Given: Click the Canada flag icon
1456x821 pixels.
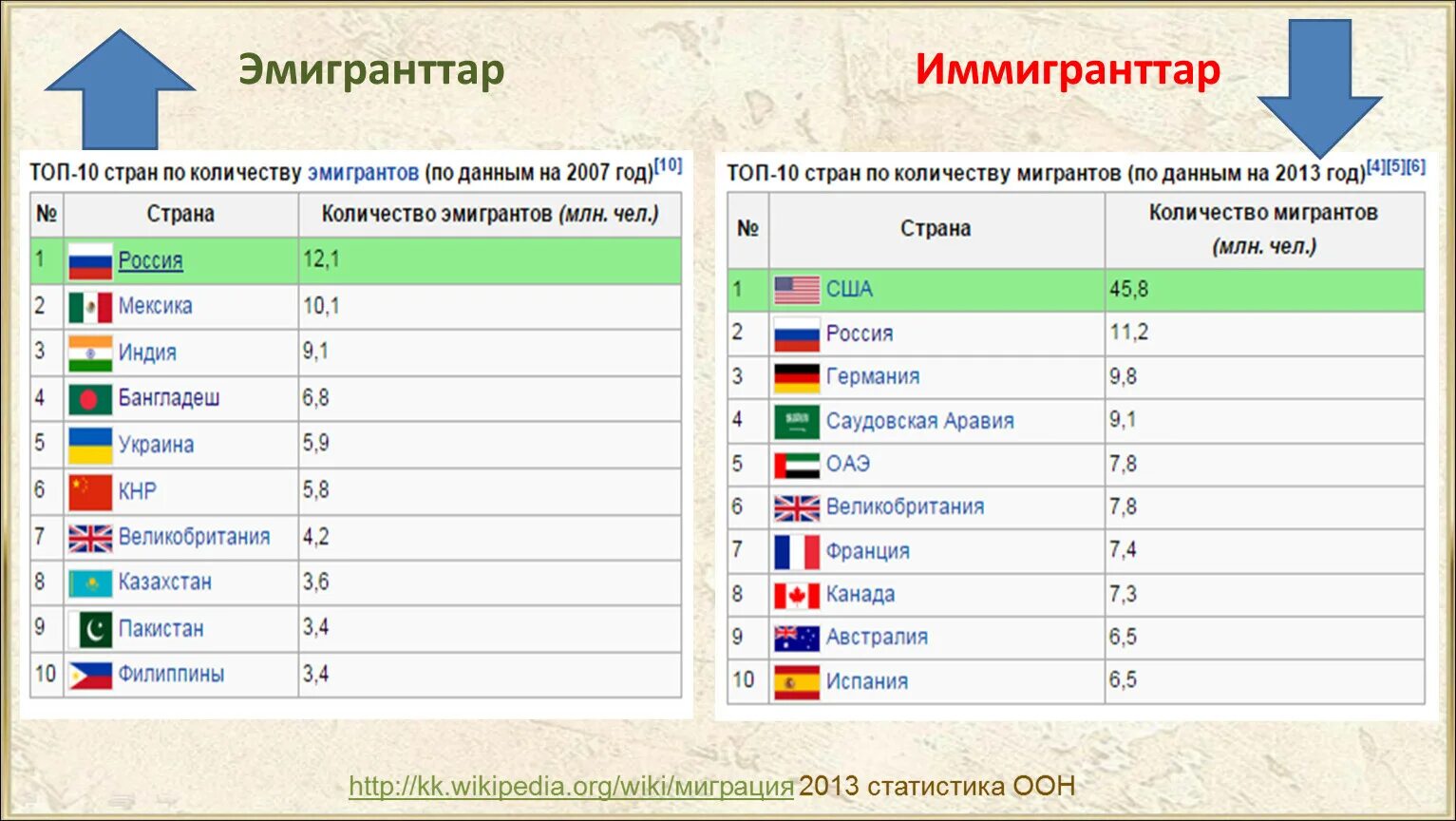Looking at the screenshot, I should tap(796, 596).
